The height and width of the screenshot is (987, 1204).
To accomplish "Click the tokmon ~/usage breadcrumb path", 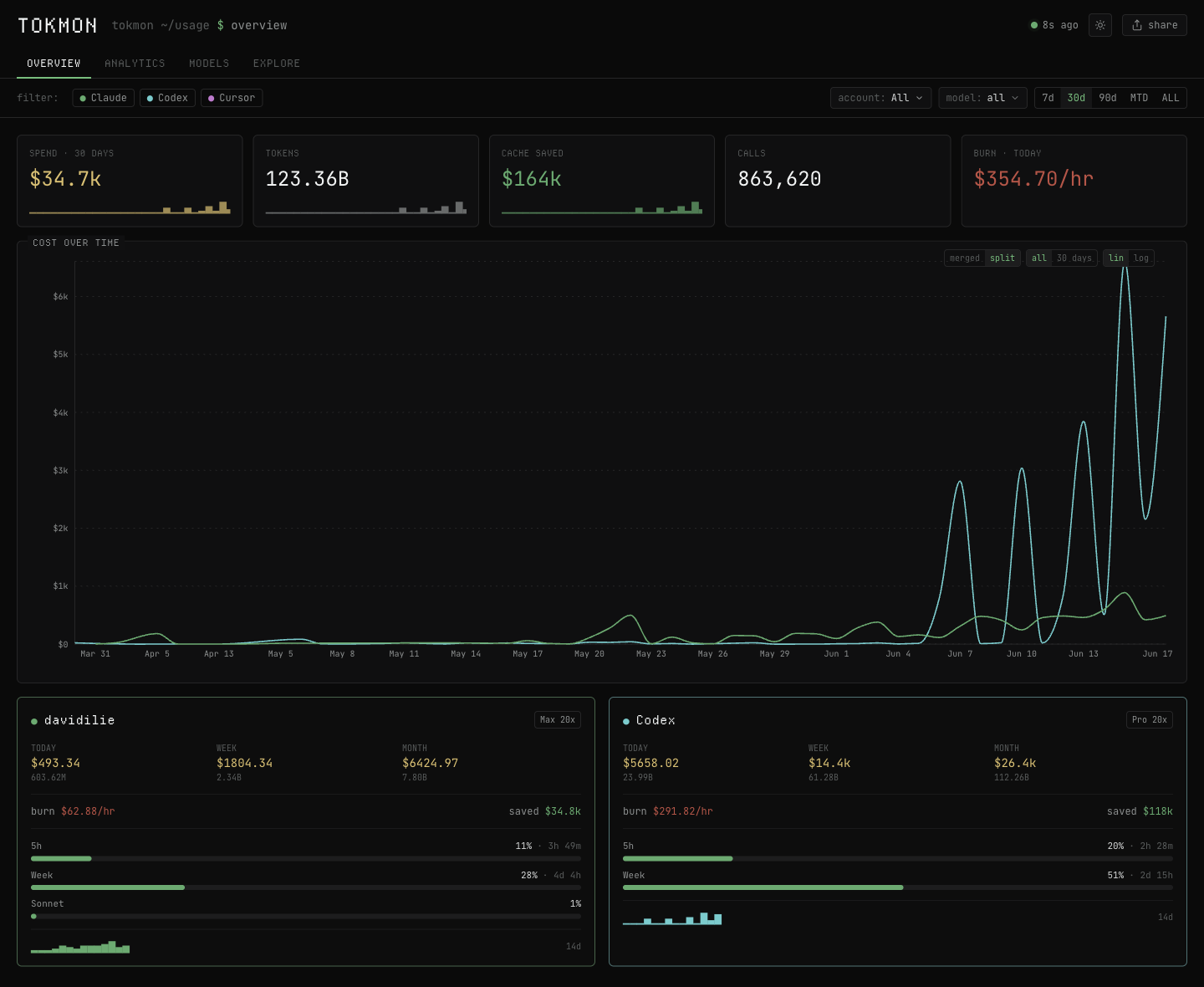I will coord(161,25).
